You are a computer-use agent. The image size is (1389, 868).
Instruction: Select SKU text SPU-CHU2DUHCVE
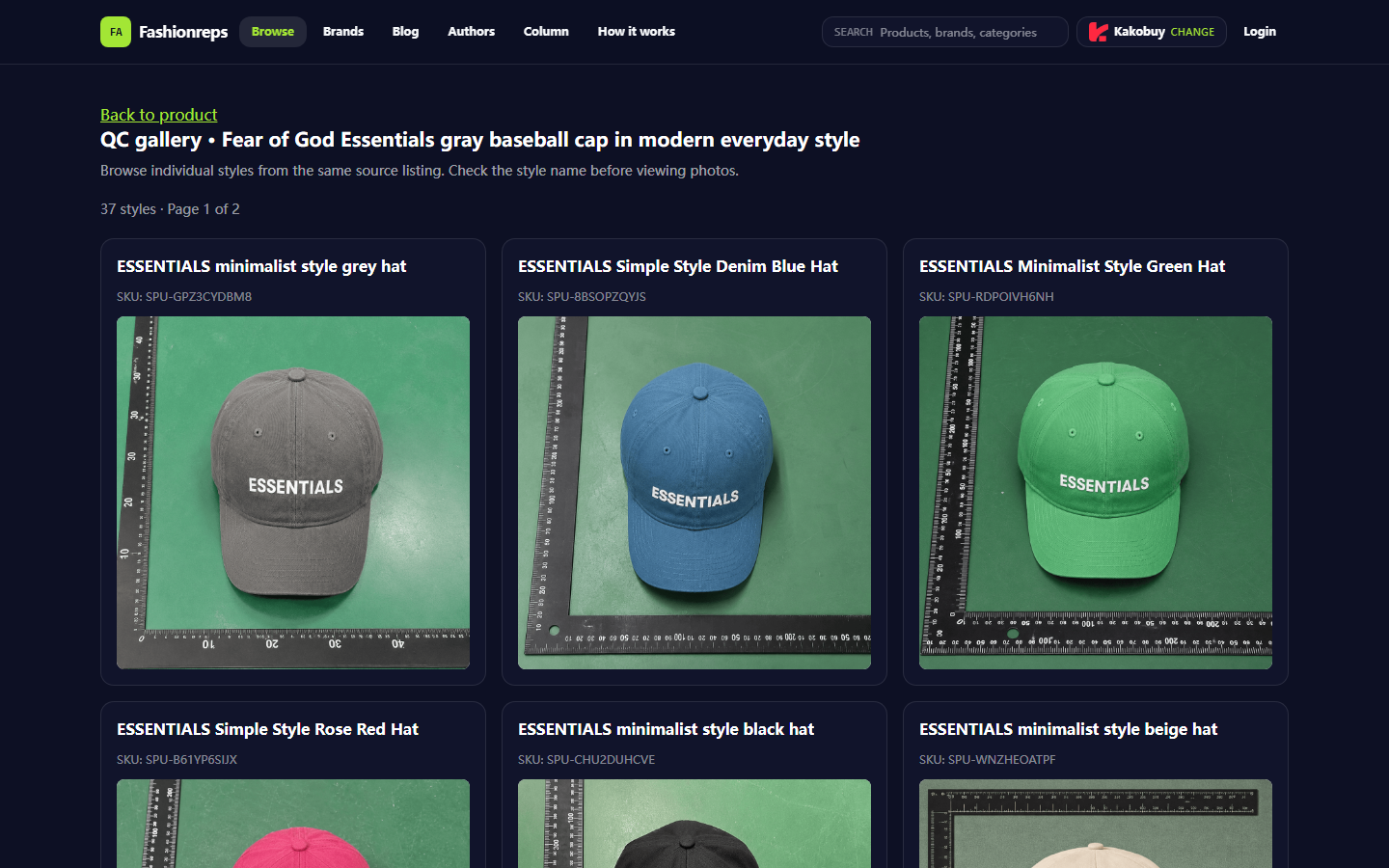point(601,760)
